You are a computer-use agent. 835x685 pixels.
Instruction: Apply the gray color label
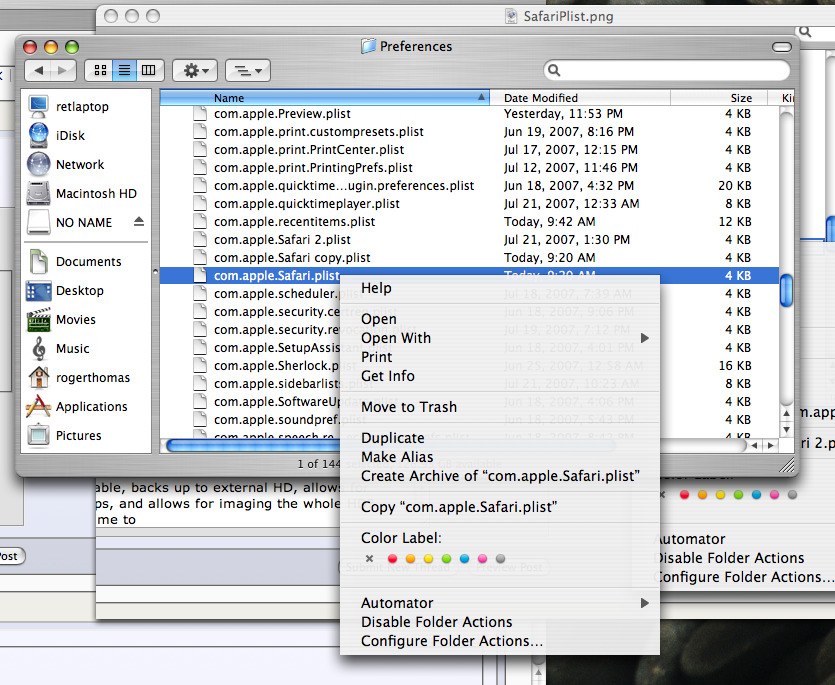point(500,559)
